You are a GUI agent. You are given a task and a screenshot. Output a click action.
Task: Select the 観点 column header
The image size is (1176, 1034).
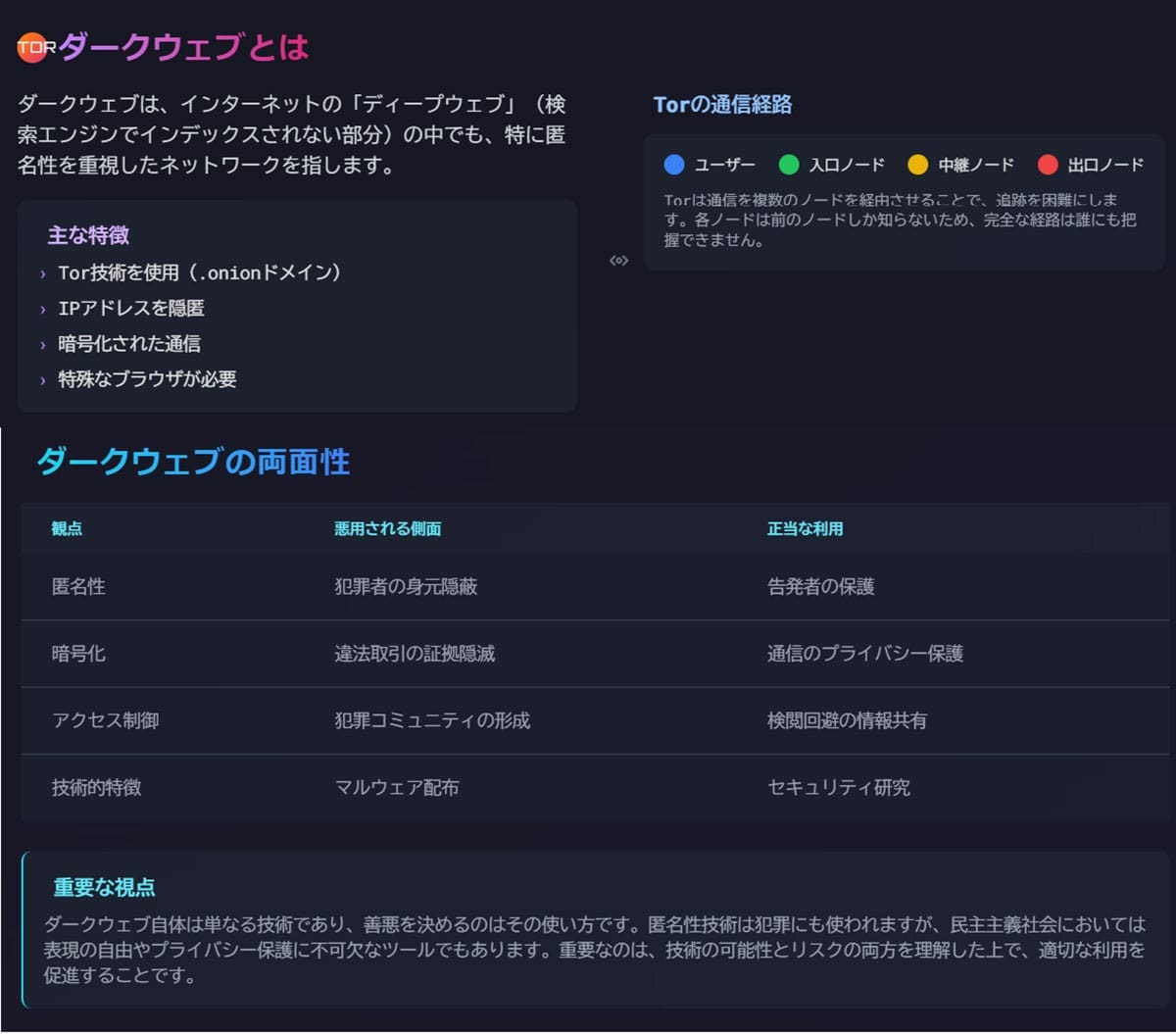pos(67,528)
